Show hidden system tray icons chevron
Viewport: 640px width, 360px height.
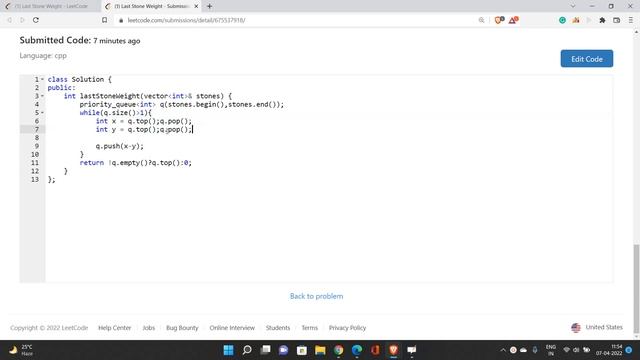(503, 350)
